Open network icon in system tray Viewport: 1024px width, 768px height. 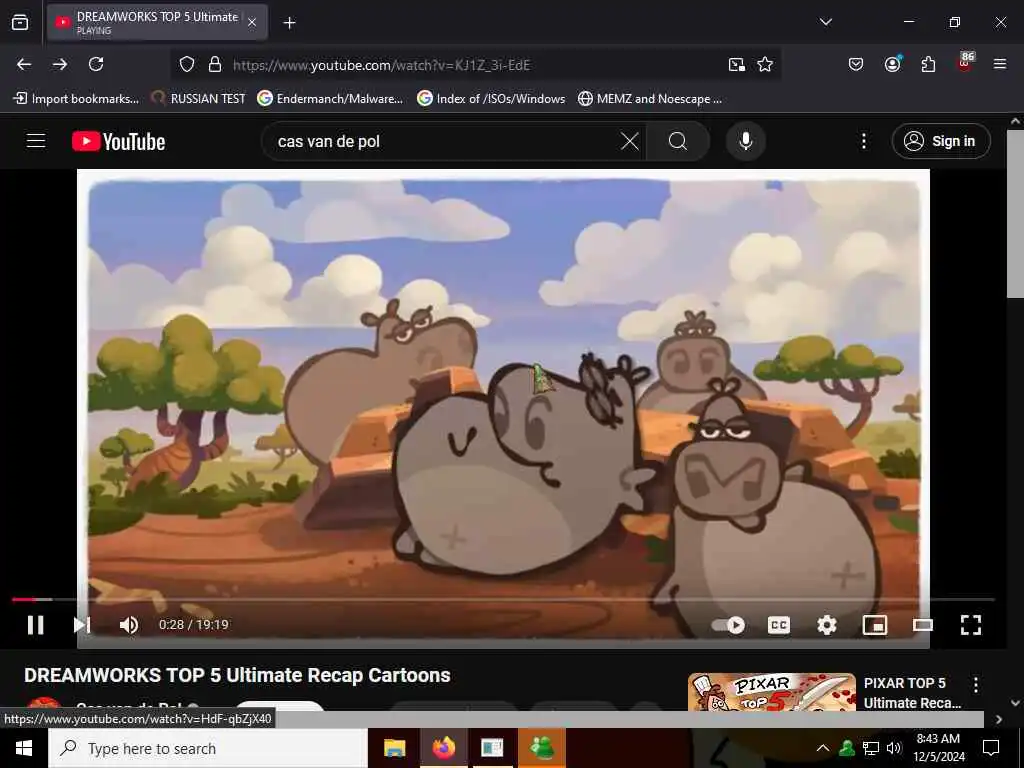pyautogui.click(x=871, y=748)
